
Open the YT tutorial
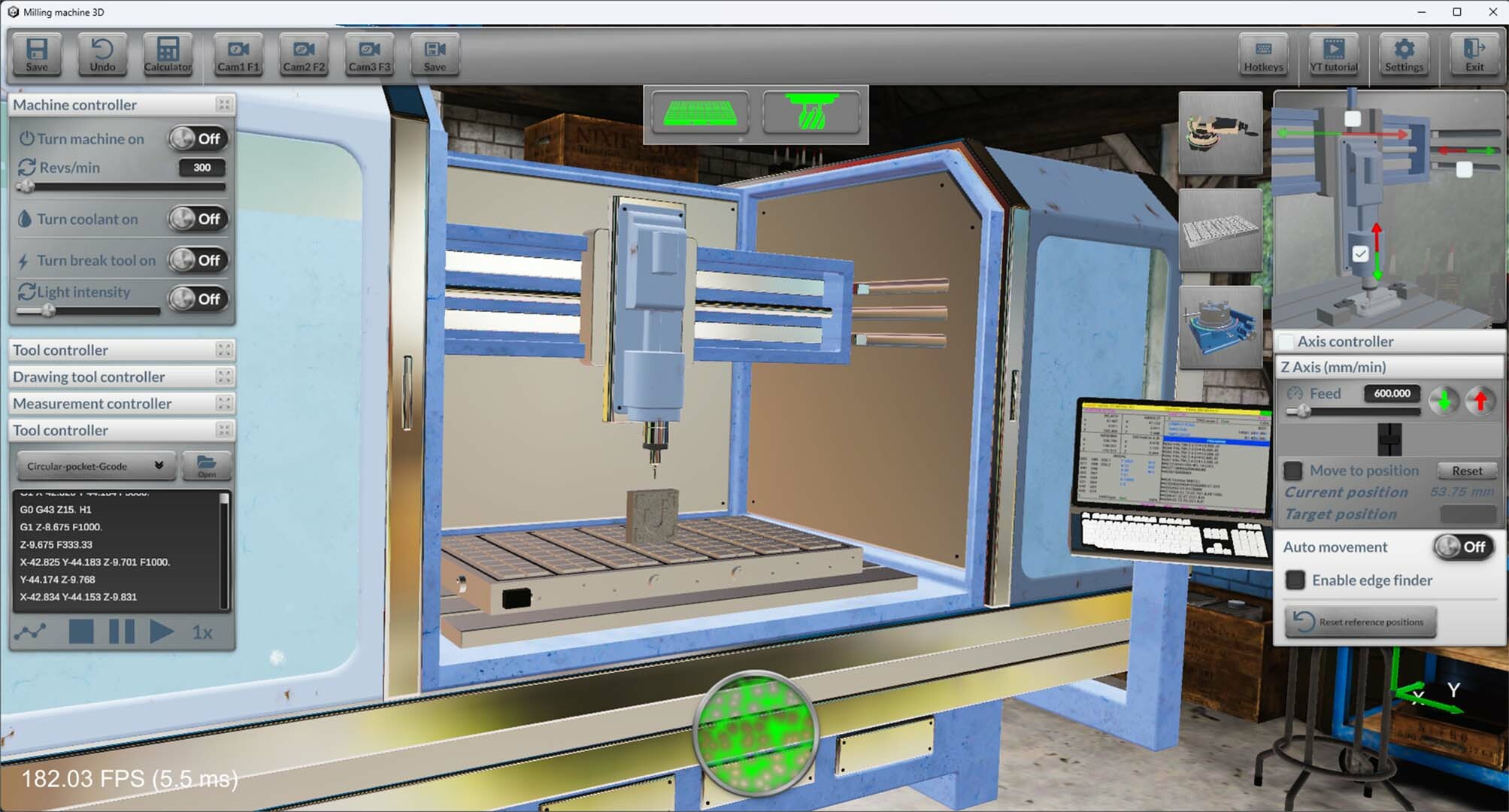(1333, 54)
